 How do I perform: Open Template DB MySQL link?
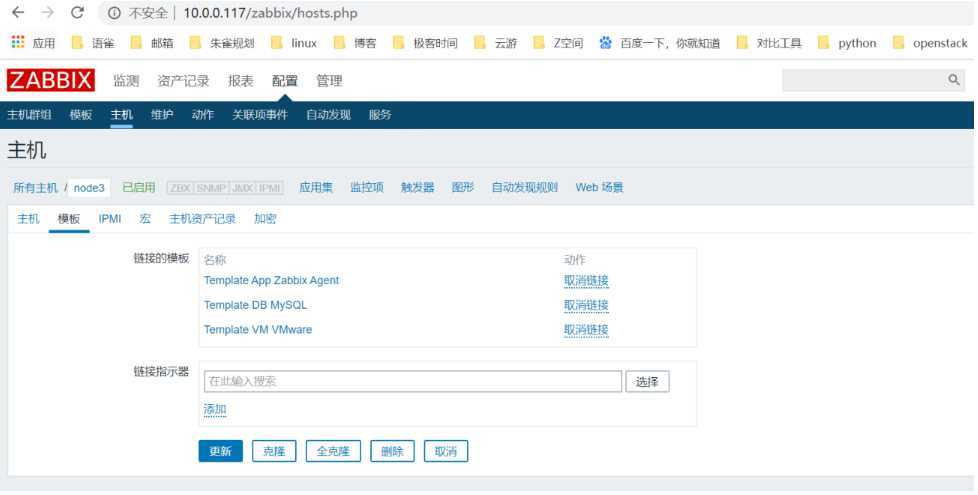[x=255, y=305]
